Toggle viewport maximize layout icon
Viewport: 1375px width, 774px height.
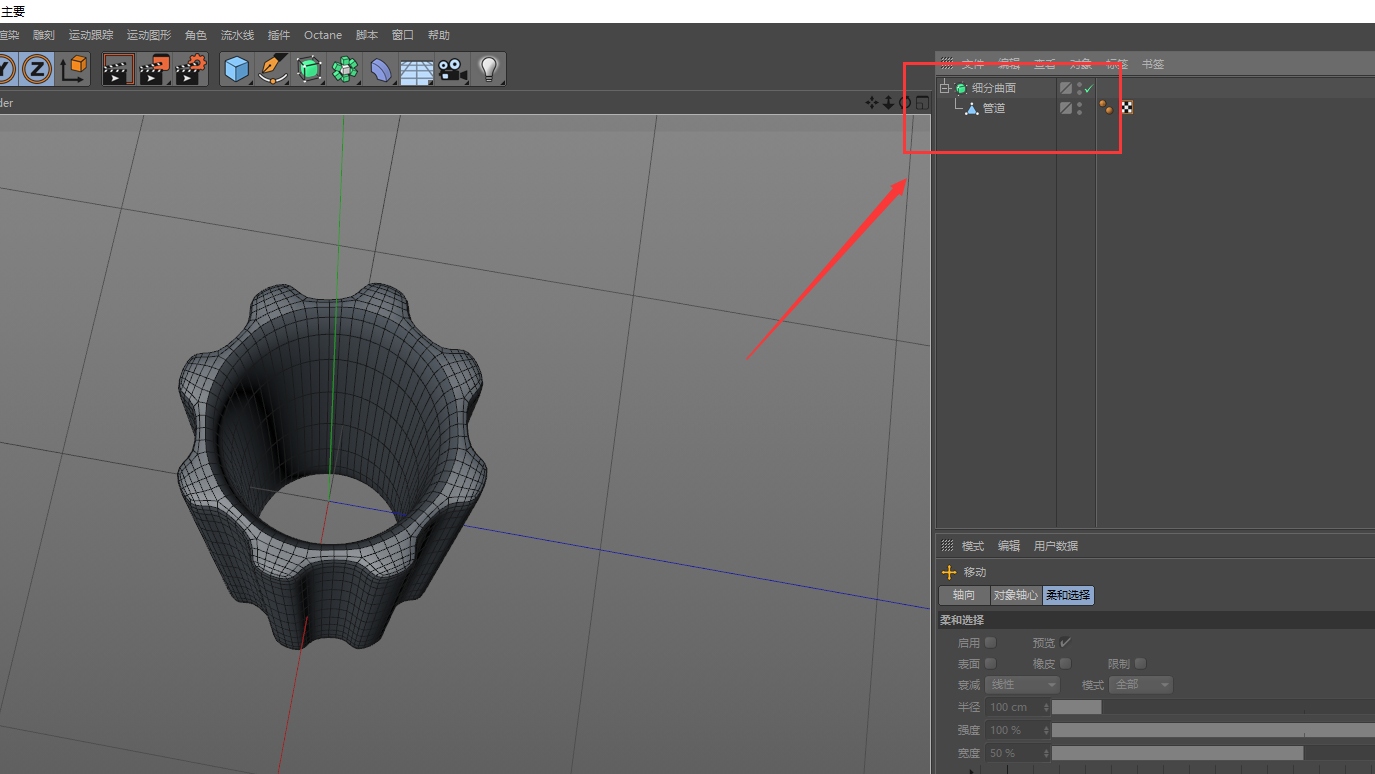point(922,102)
